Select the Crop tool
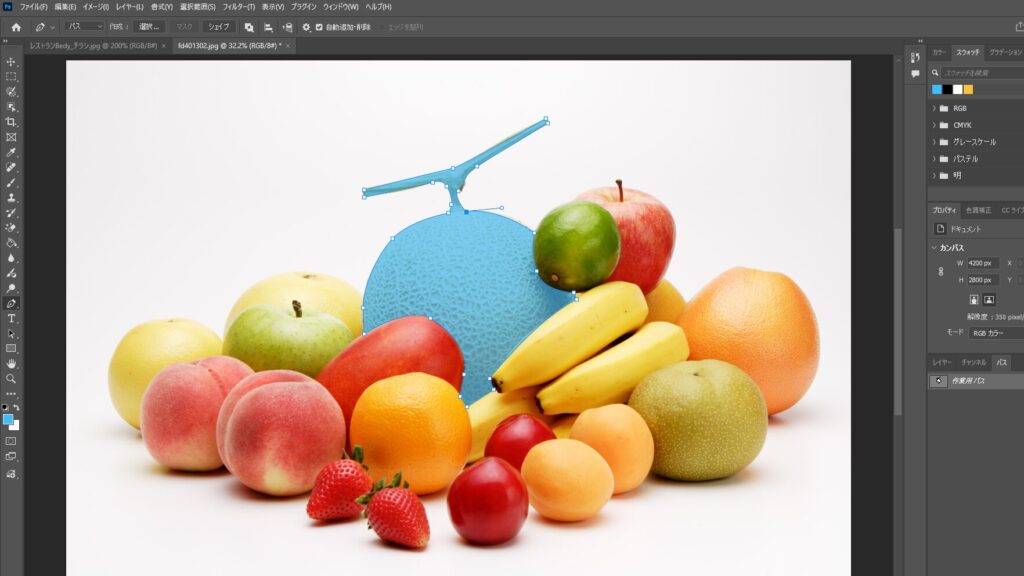 pyautogui.click(x=12, y=122)
